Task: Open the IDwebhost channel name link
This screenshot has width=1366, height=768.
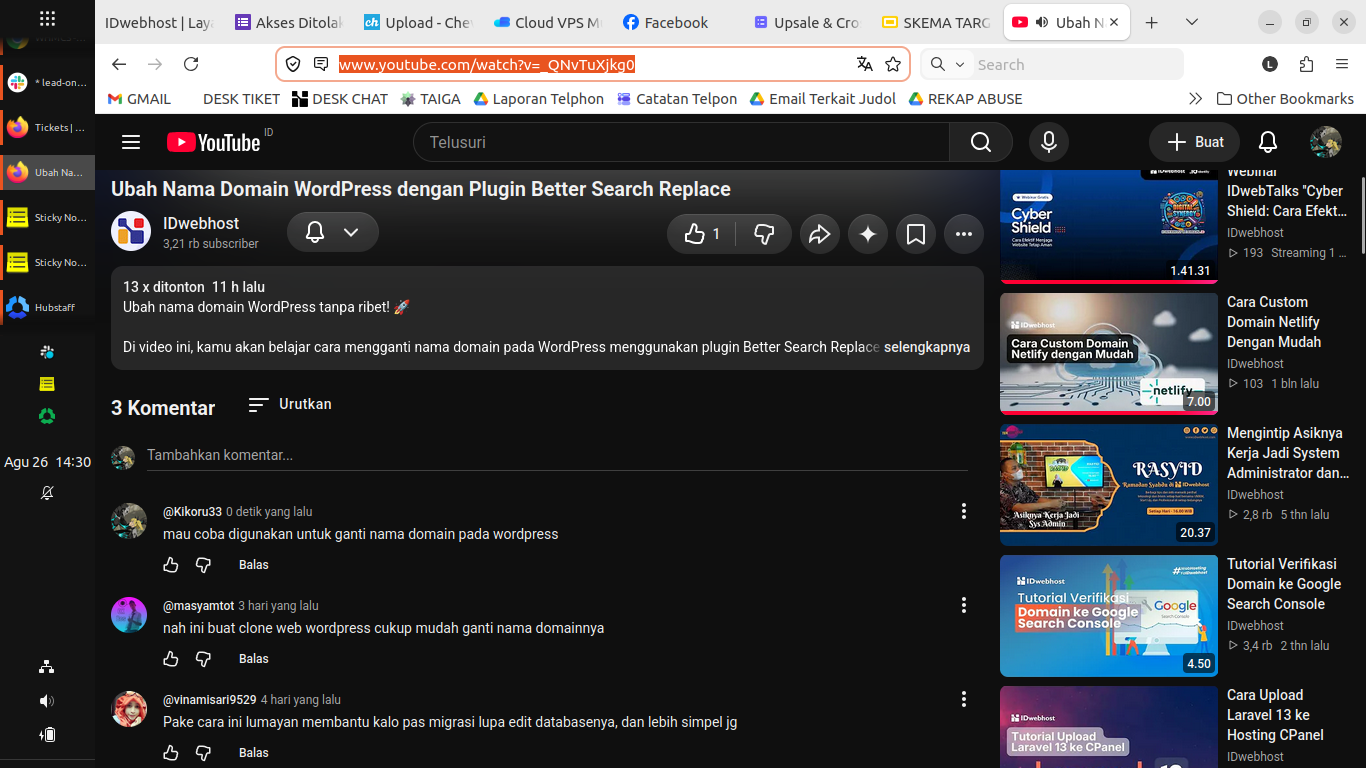Action: click(201, 223)
